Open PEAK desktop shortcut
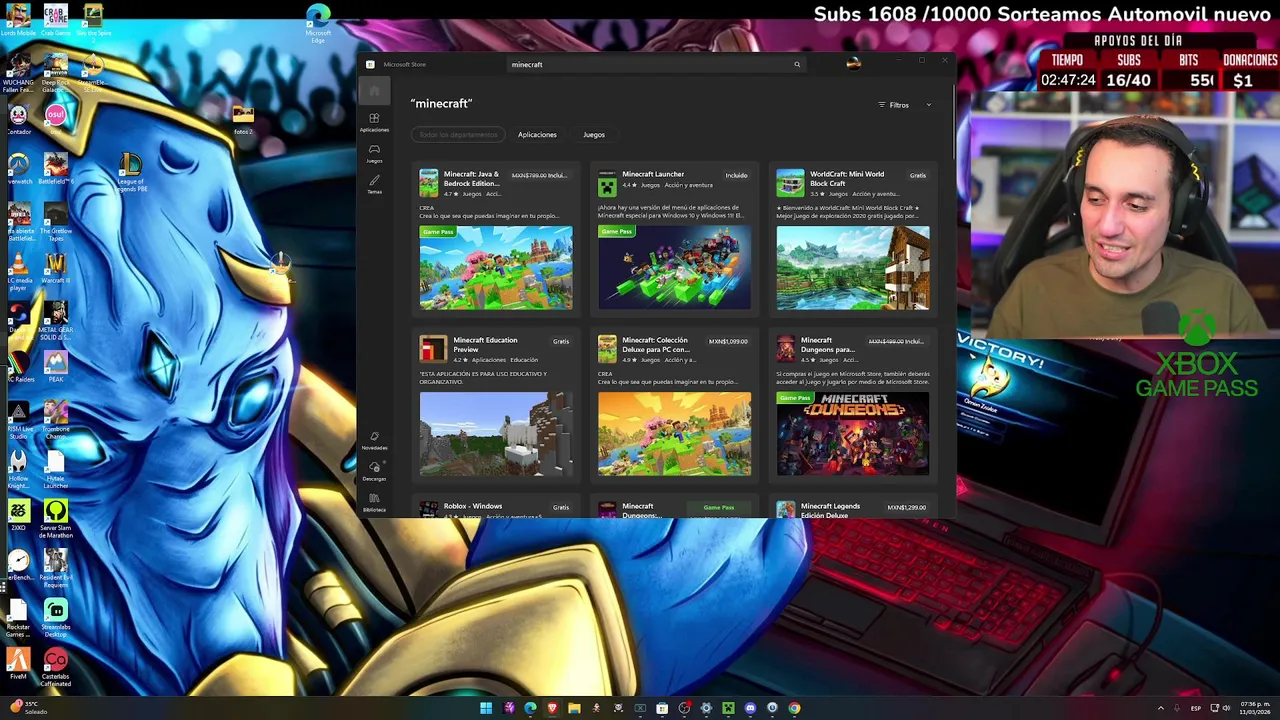This screenshot has width=1280, height=720. (56, 366)
